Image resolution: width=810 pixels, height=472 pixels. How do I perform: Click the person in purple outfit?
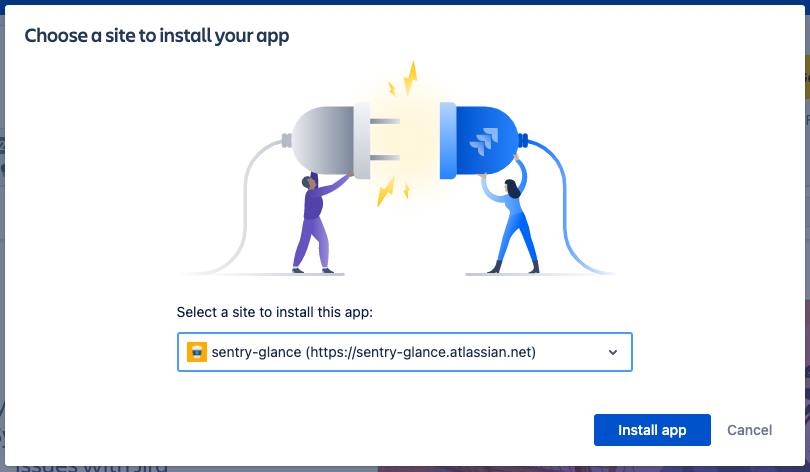pos(315,225)
